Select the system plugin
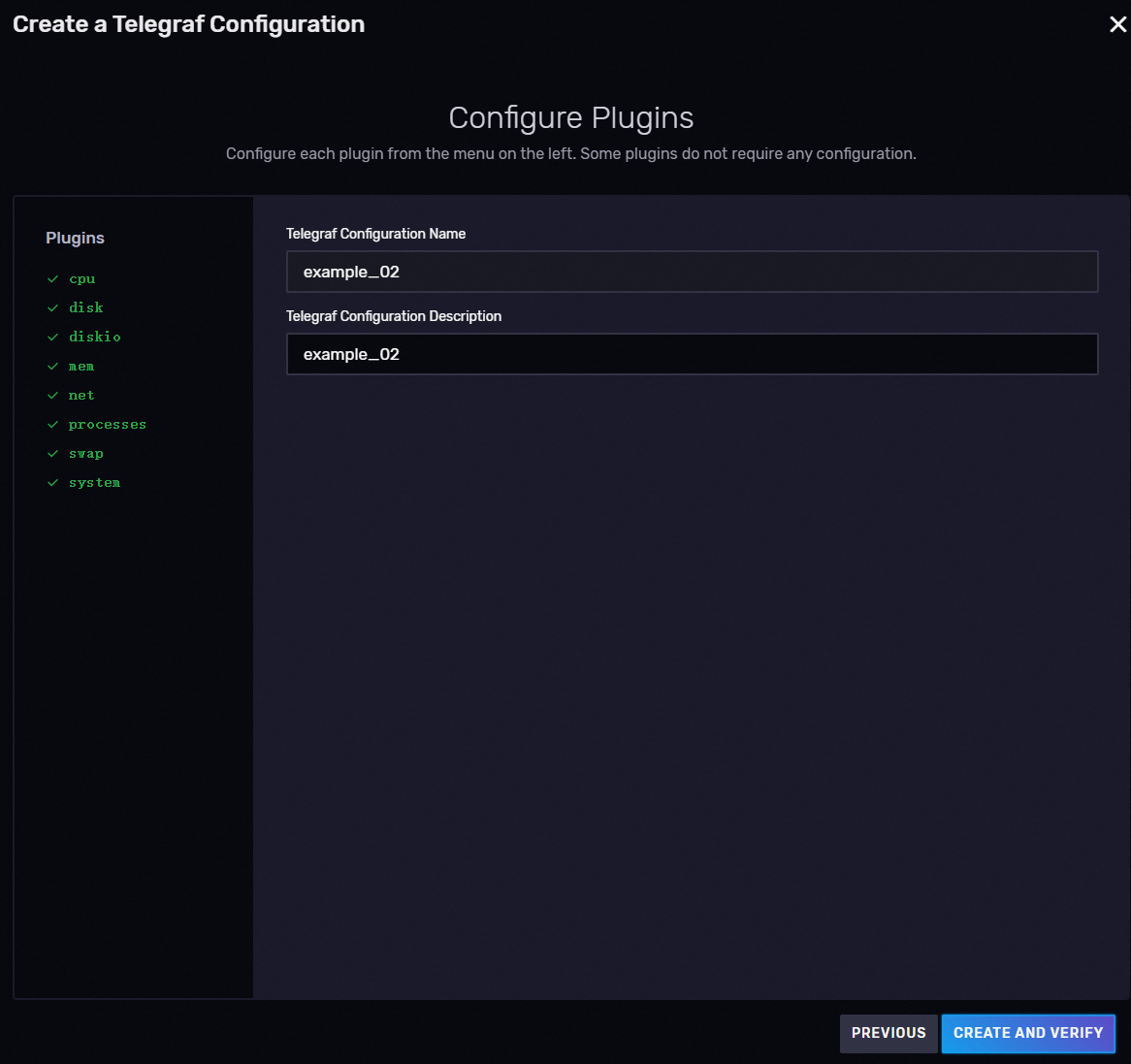The image size is (1131, 1064). 94,483
